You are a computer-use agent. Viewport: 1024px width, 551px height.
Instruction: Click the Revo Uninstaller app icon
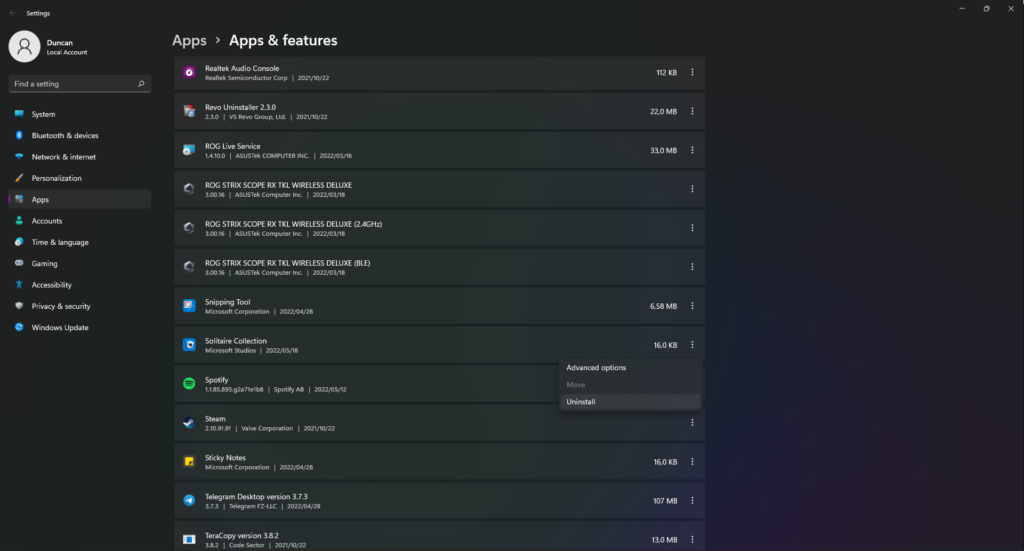coord(189,111)
